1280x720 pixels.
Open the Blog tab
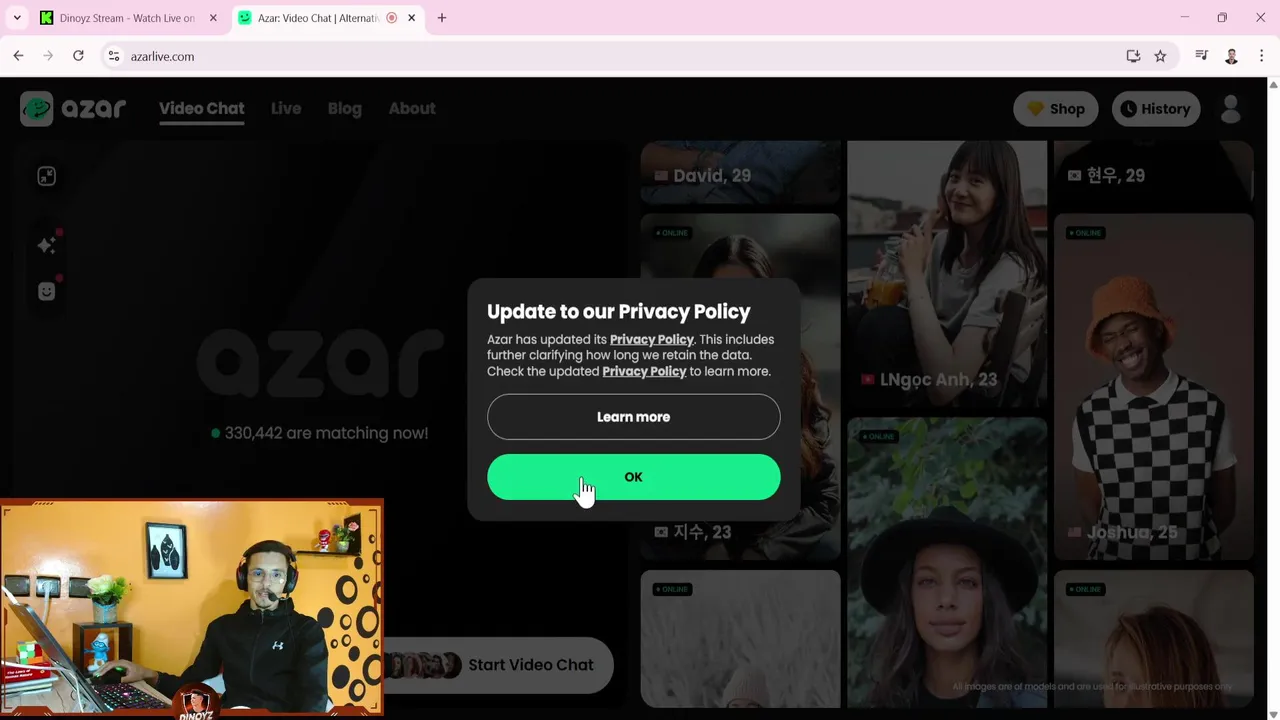pos(345,108)
